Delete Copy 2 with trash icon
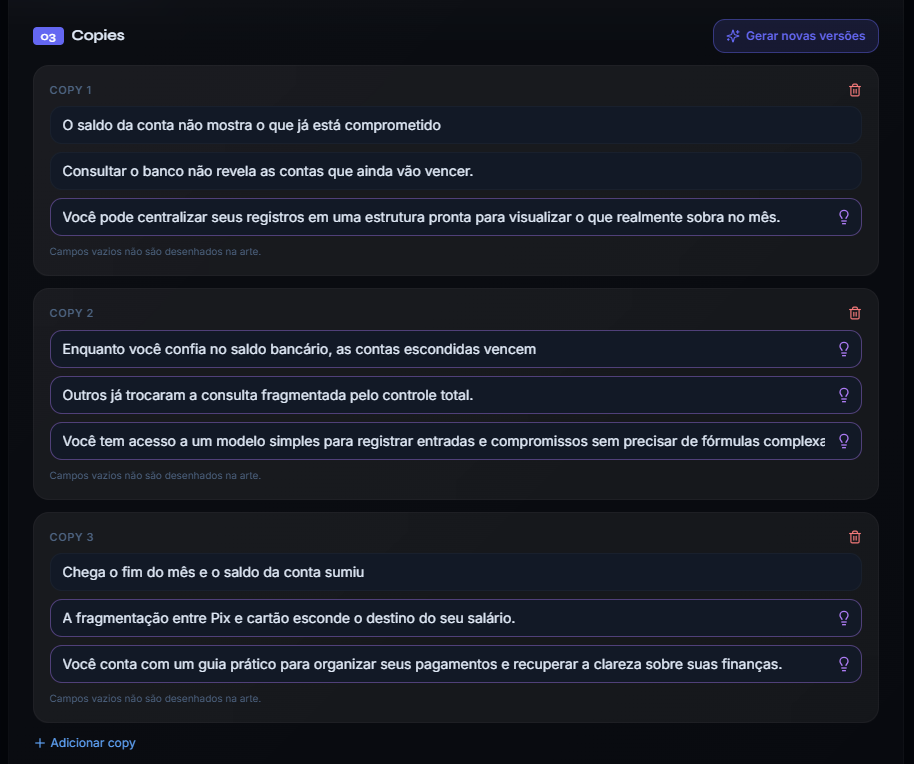Screen dimensions: 914x764 coord(855,314)
